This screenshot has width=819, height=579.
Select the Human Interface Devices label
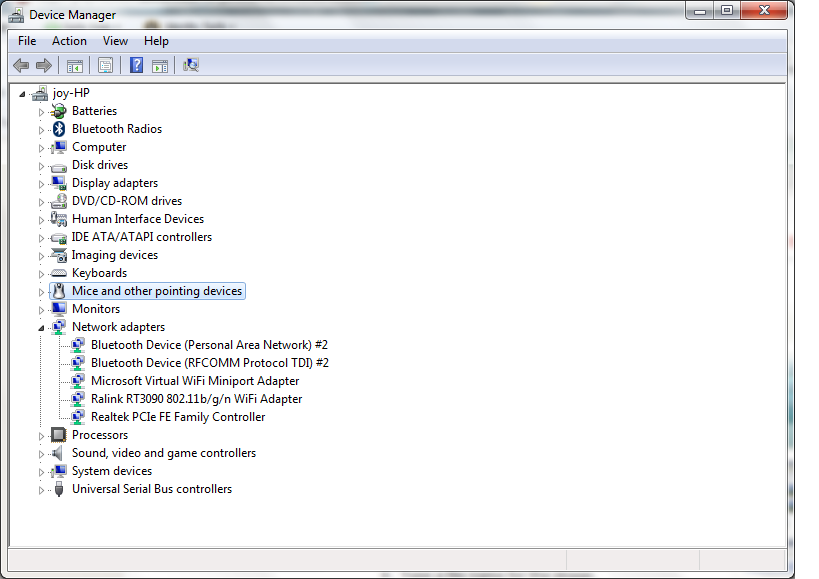(x=138, y=219)
